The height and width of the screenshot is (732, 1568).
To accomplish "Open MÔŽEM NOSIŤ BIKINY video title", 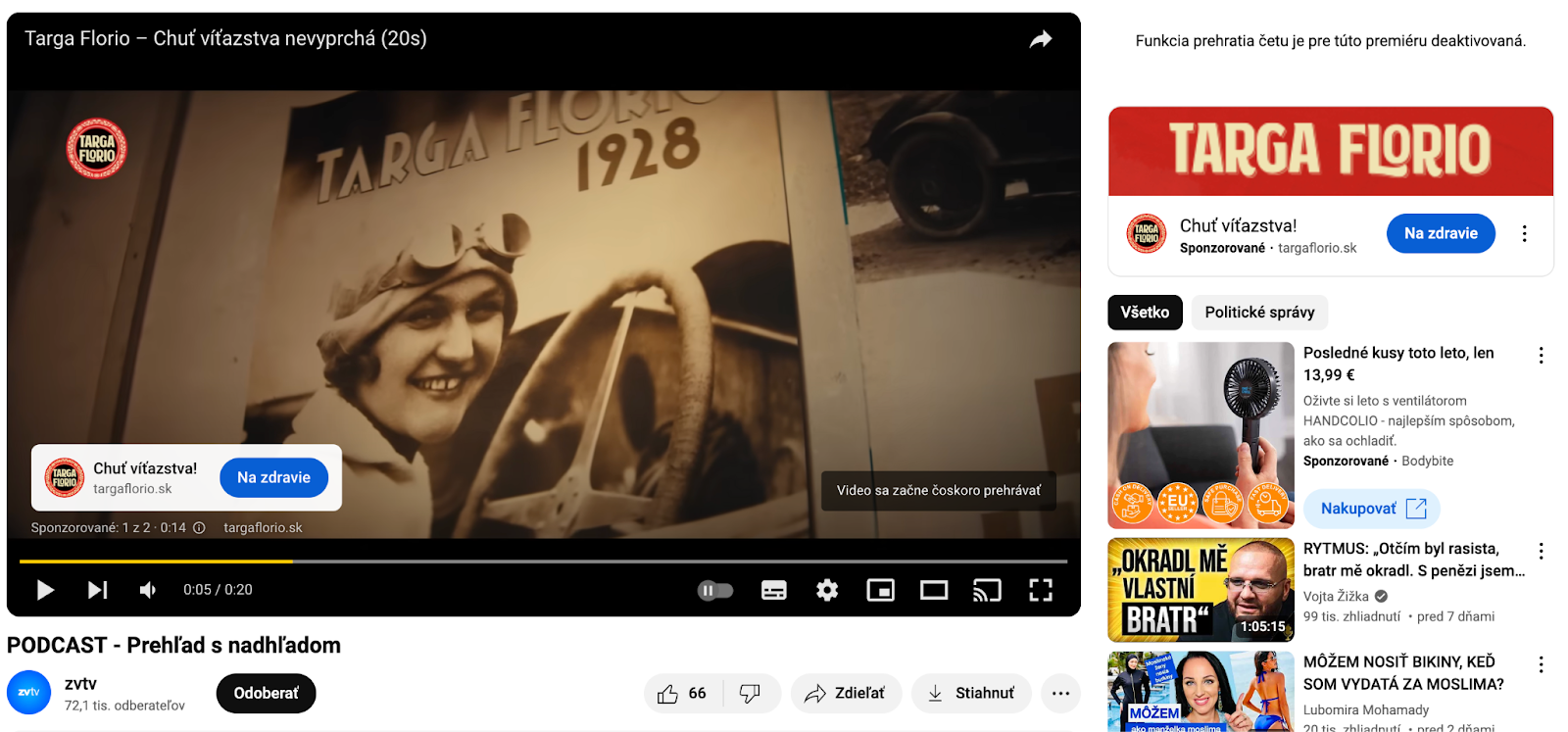I will (x=1403, y=673).
